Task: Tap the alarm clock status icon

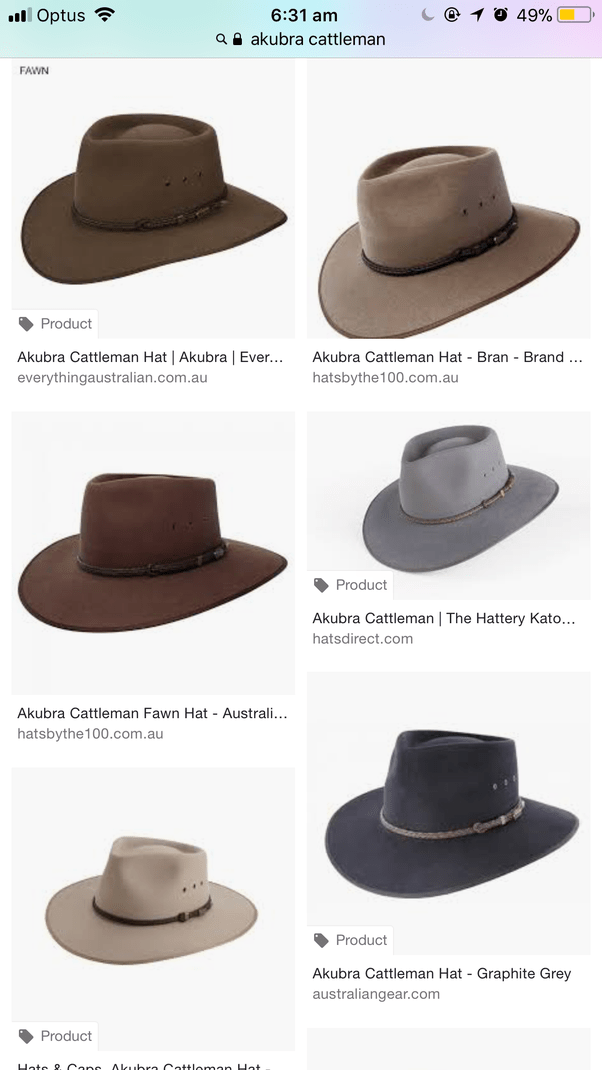Action: tap(501, 14)
